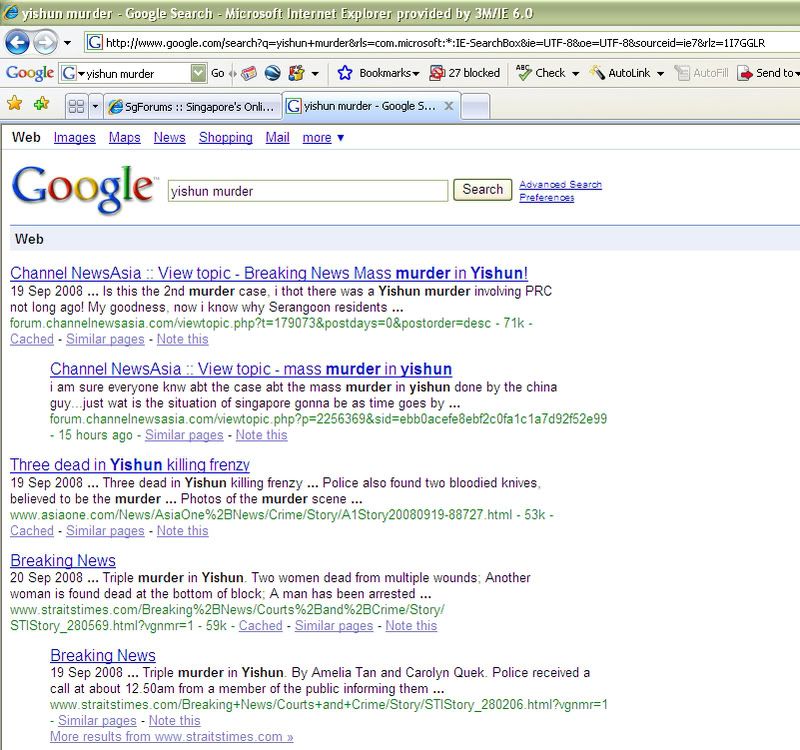This screenshot has width=800, height=750.
Task: Click the Google Search button
Action: click(x=482, y=189)
